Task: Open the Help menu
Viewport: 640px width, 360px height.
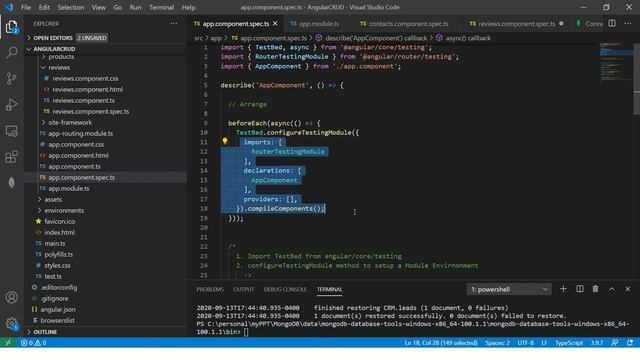Action: [189, 7]
